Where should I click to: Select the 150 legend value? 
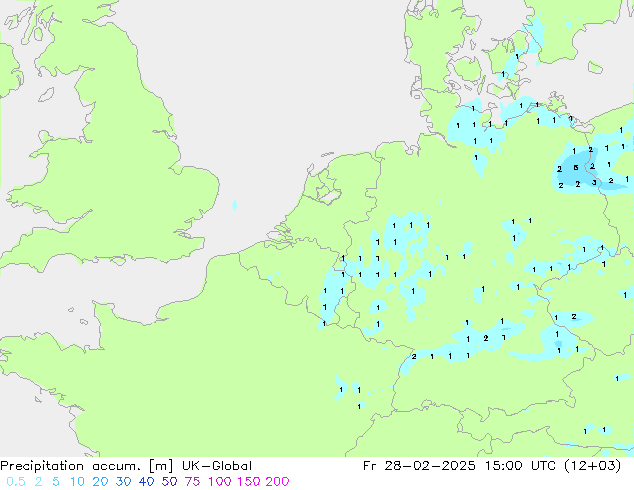248,482
